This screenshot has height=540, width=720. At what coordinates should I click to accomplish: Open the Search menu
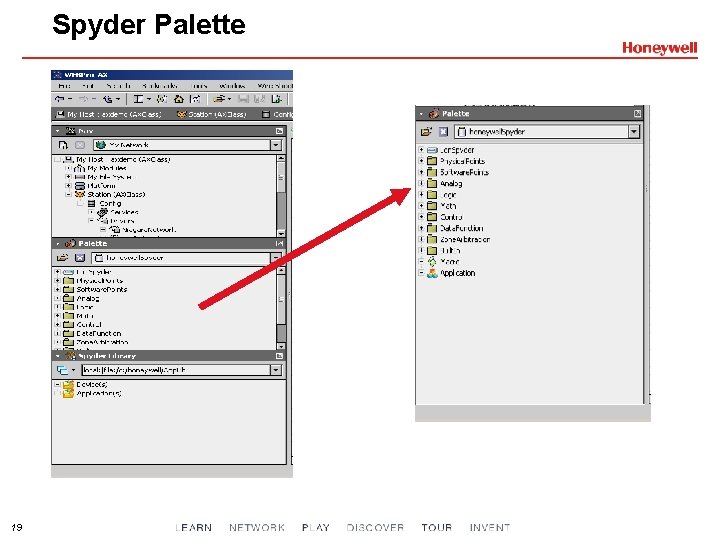[x=119, y=86]
